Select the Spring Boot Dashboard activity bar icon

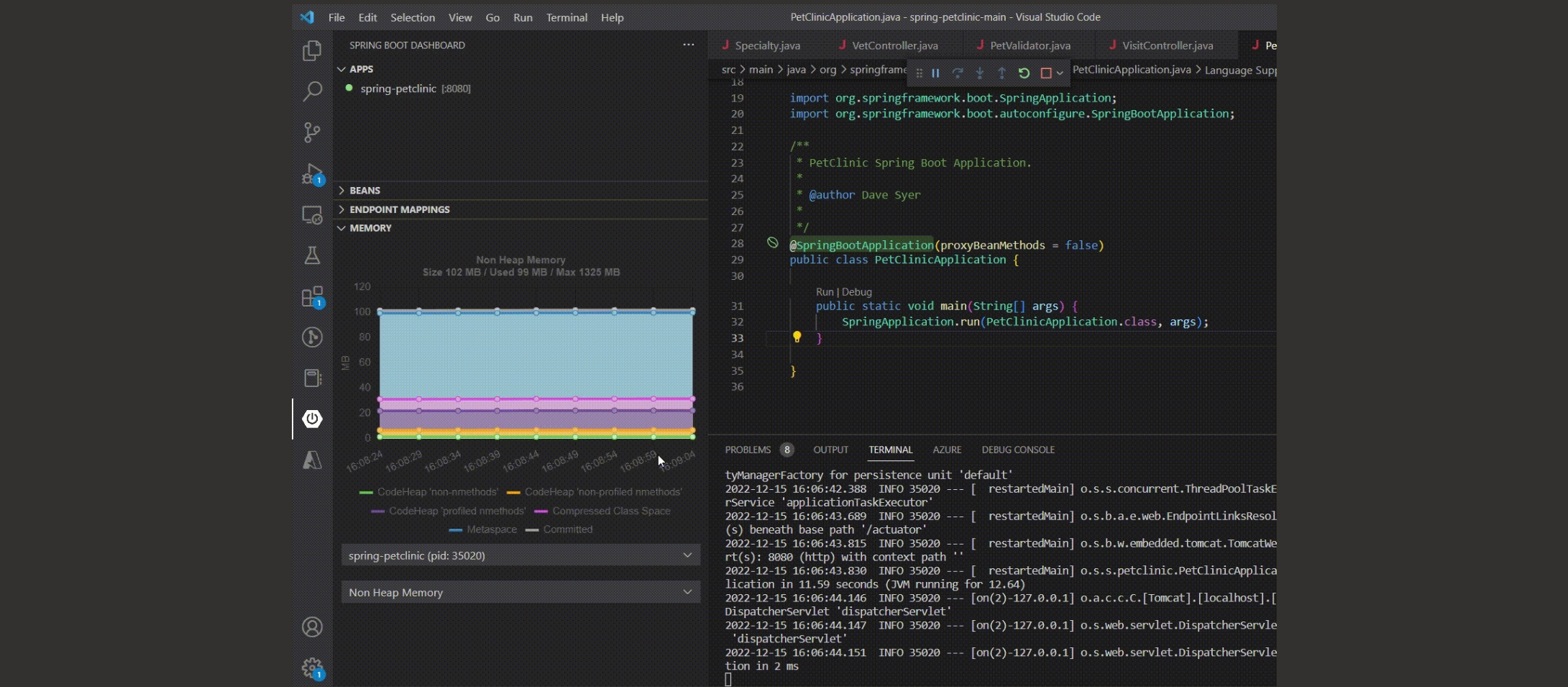(x=312, y=419)
